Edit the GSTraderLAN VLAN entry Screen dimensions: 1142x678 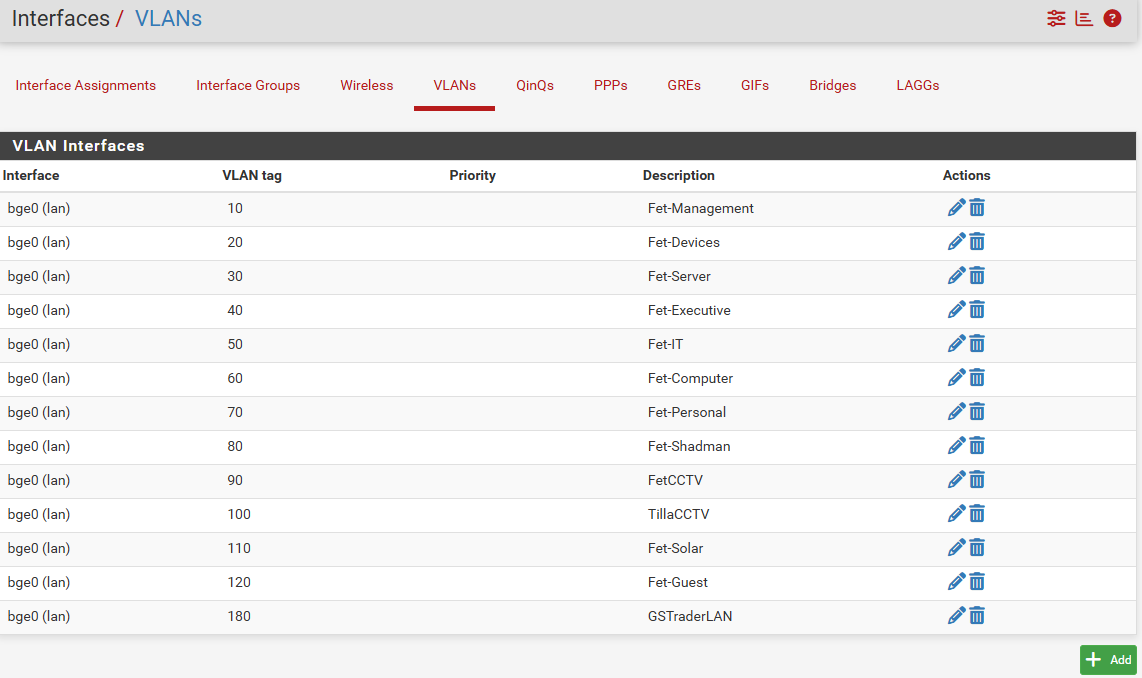[956, 616]
